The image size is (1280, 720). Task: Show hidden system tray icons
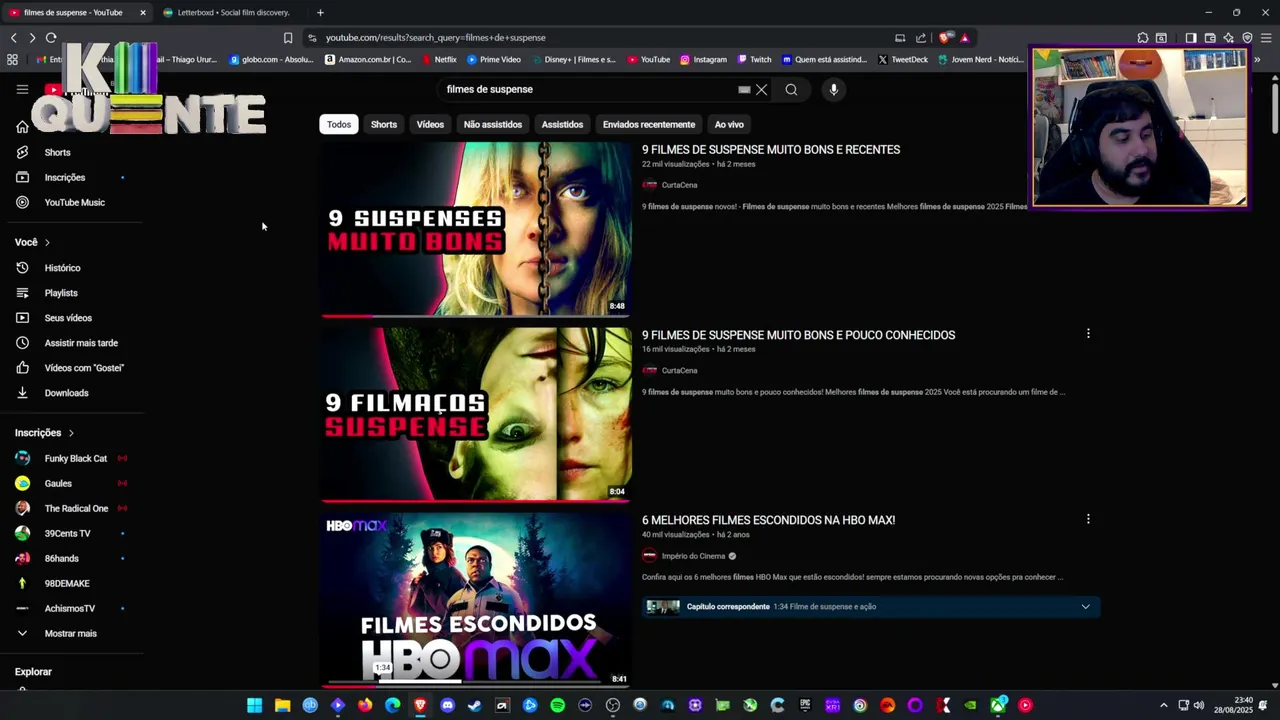1164,705
